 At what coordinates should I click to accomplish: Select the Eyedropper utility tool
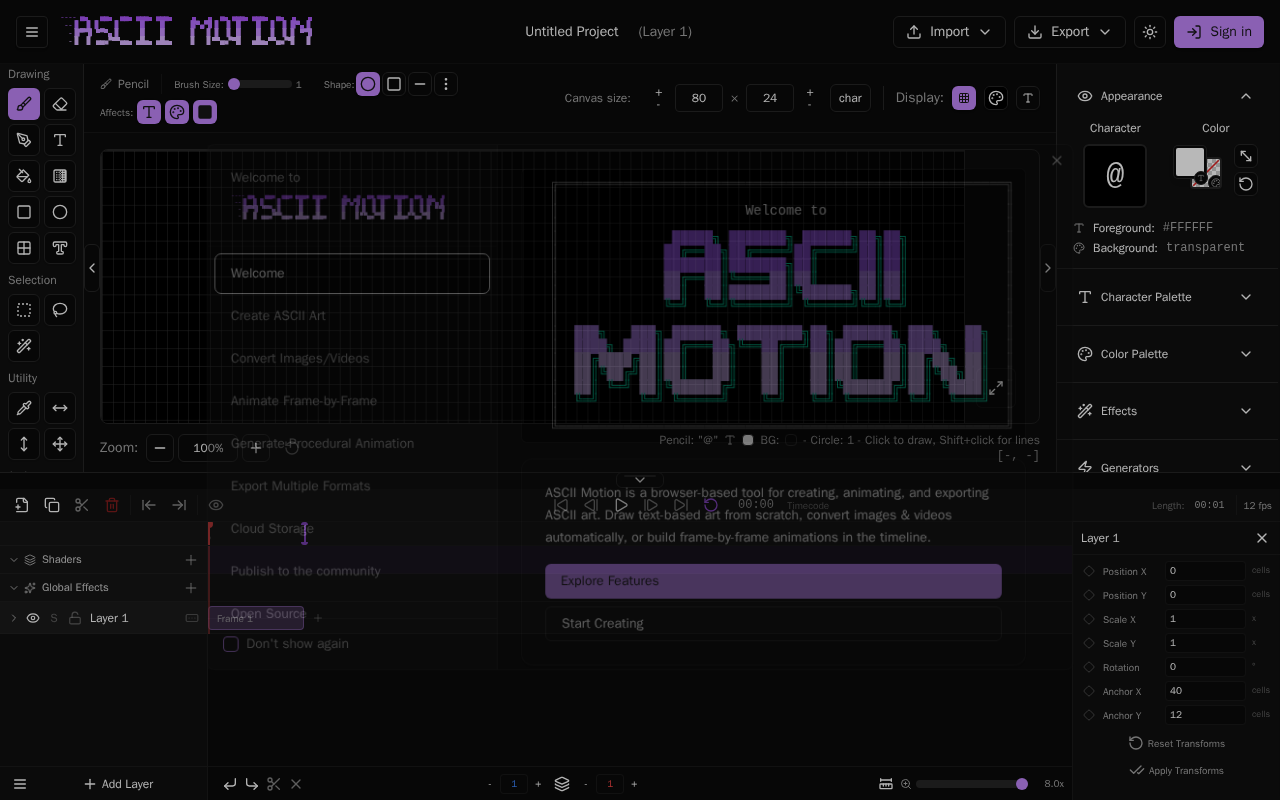pos(24,408)
